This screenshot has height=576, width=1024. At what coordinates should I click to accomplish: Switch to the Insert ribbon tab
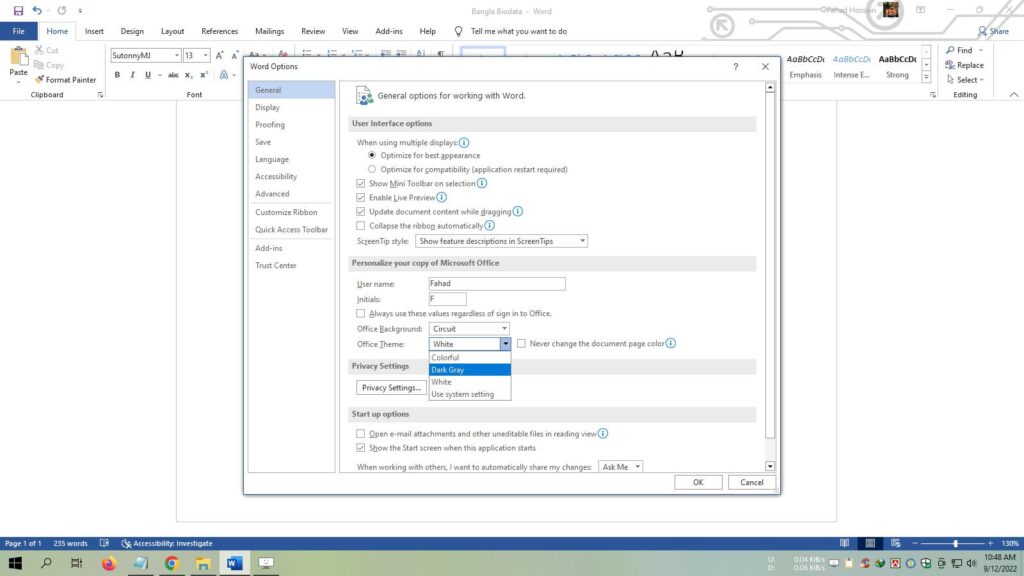pos(94,31)
